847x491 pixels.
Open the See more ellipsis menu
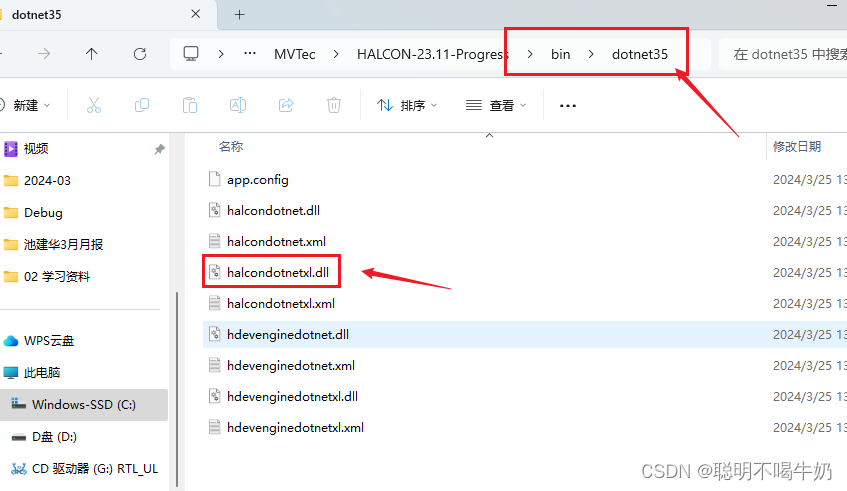coord(568,105)
